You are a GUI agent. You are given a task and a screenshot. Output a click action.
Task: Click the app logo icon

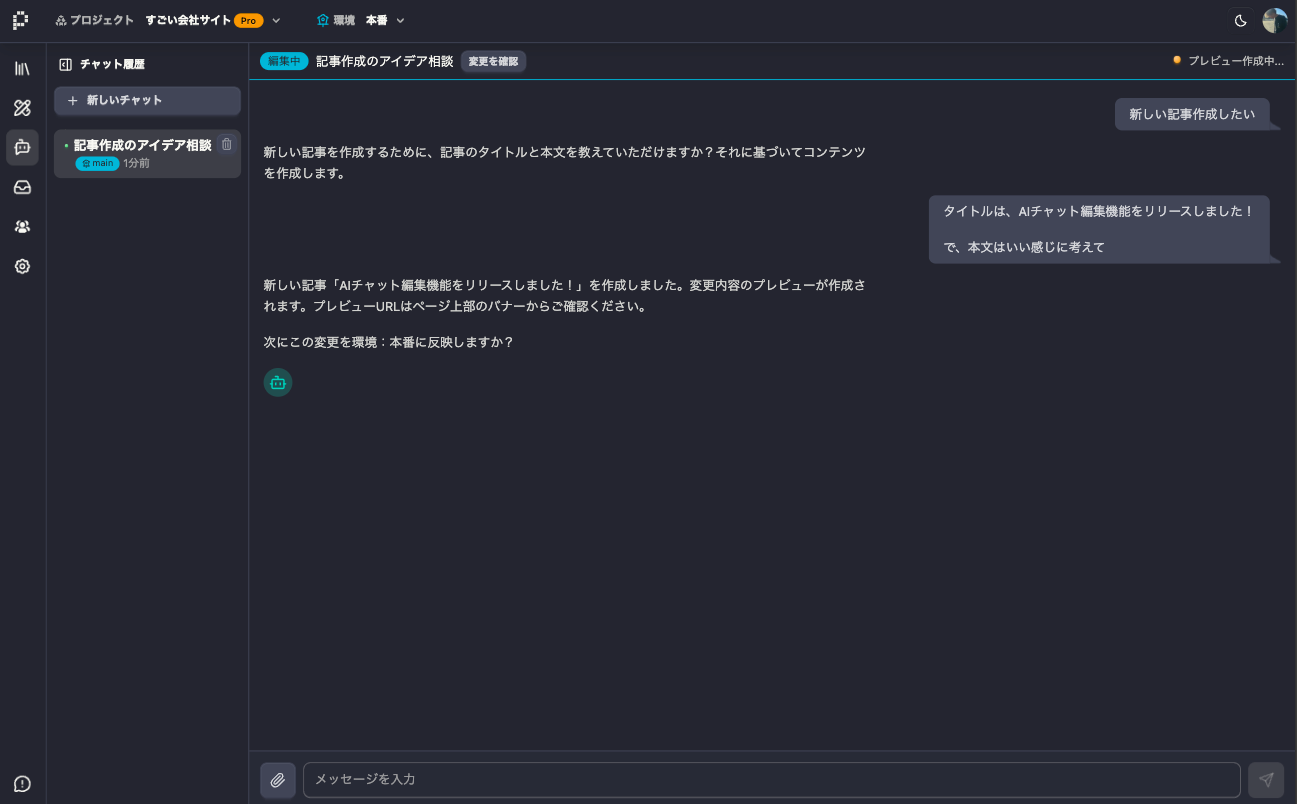(x=20, y=20)
